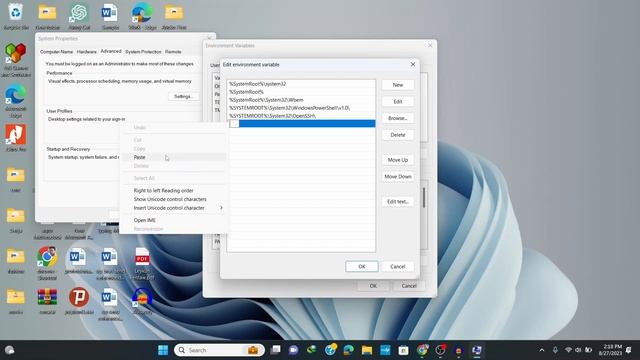Click the microphone tray icon
This screenshot has width=640, height=360.
[555, 350]
